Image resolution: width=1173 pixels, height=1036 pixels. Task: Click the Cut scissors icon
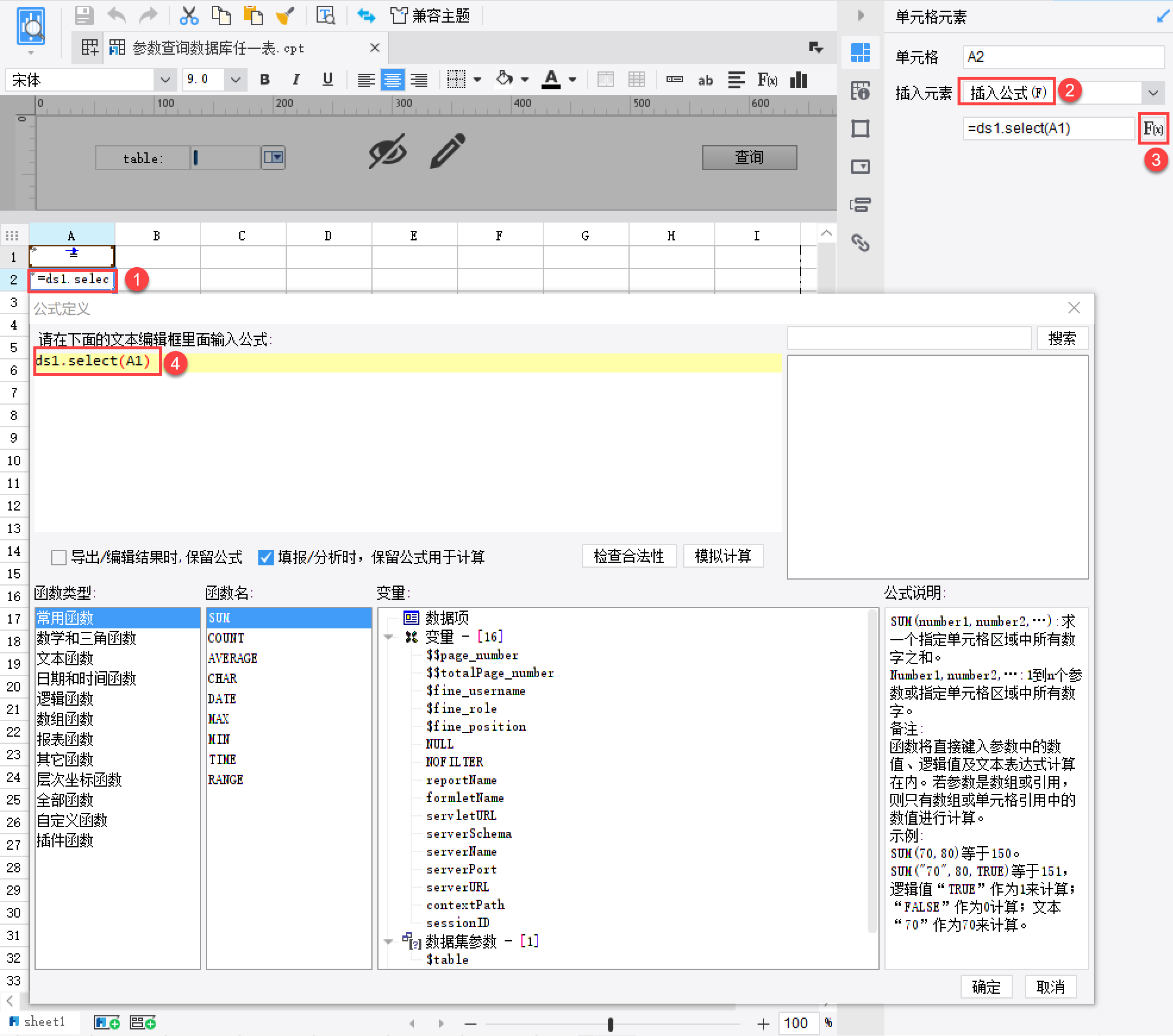pyautogui.click(x=189, y=15)
